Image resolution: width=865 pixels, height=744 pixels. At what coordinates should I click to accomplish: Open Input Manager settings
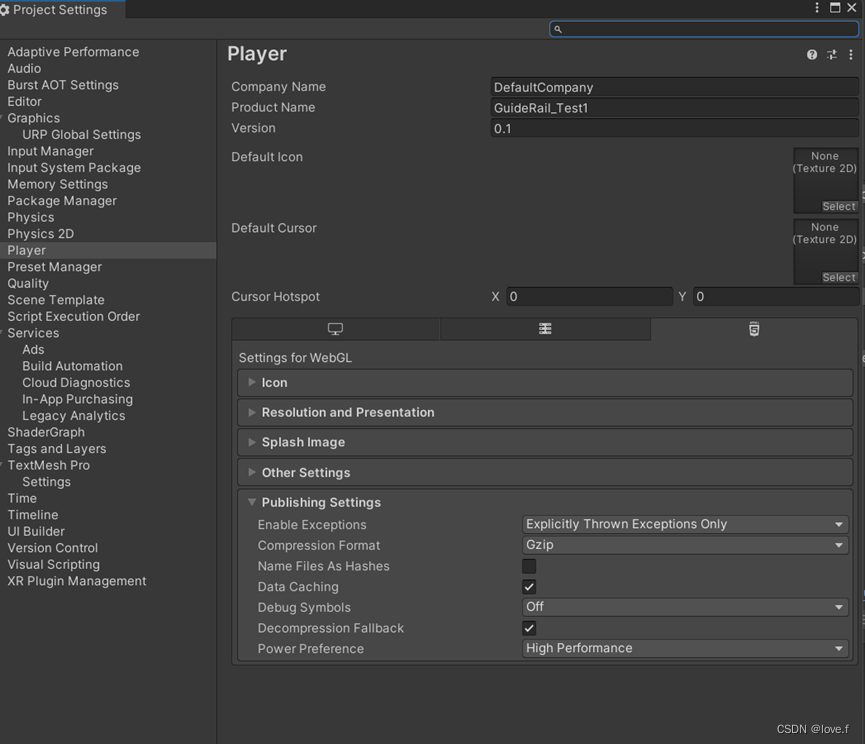[50, 151]
